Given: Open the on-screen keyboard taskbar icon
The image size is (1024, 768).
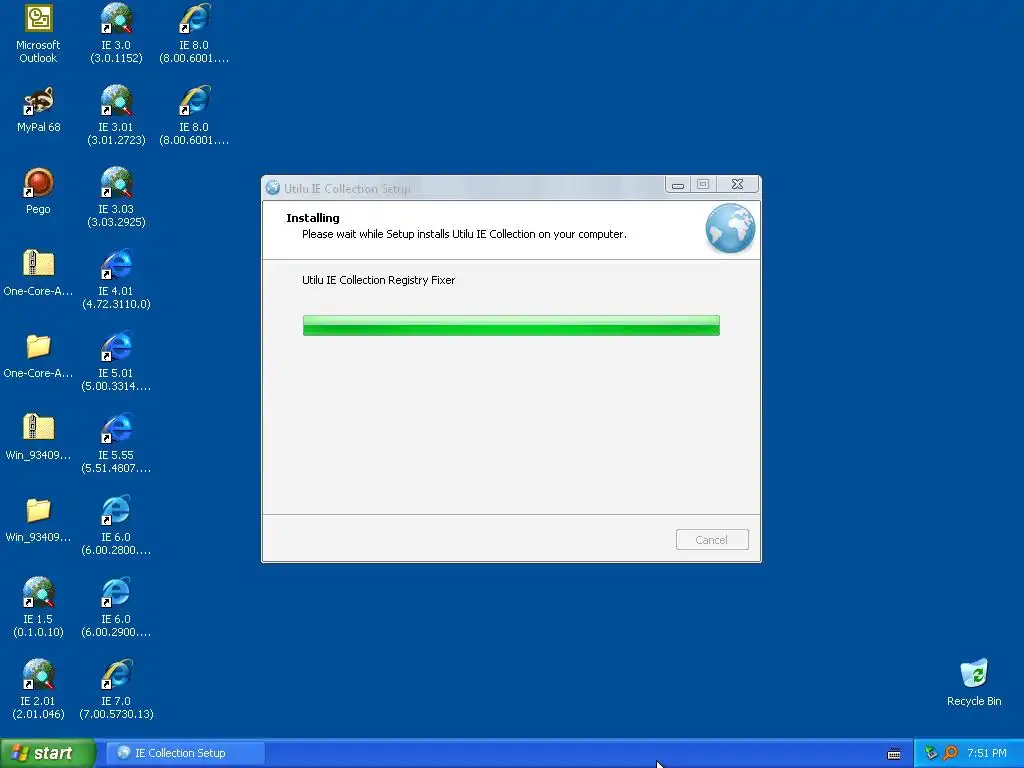Looking at the screenshot, I should pos(894,754).
